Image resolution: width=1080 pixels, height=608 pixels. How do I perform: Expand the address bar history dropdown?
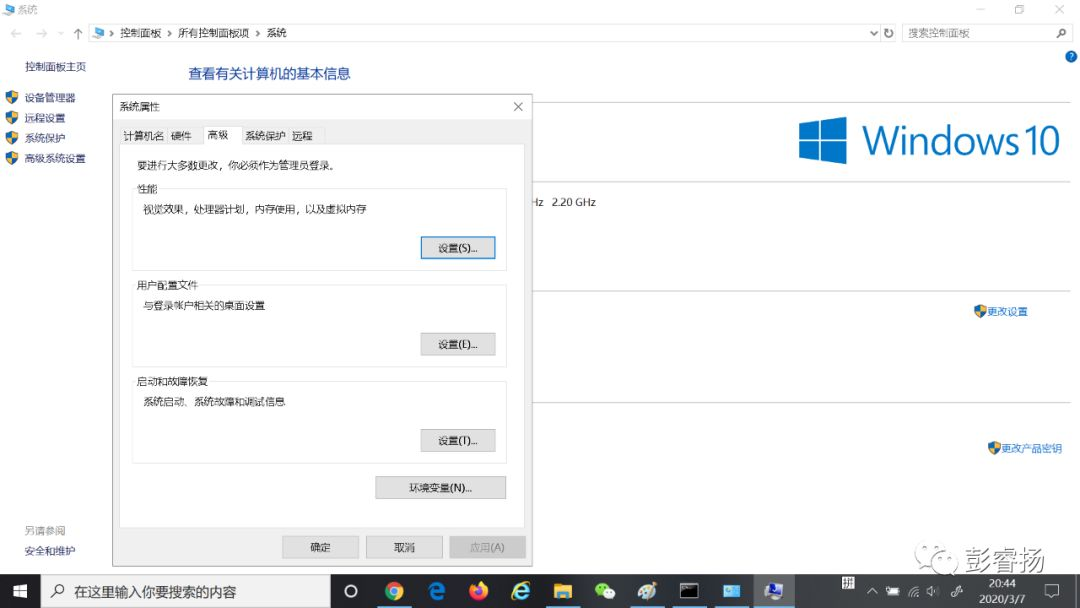[x=873, y=33]
